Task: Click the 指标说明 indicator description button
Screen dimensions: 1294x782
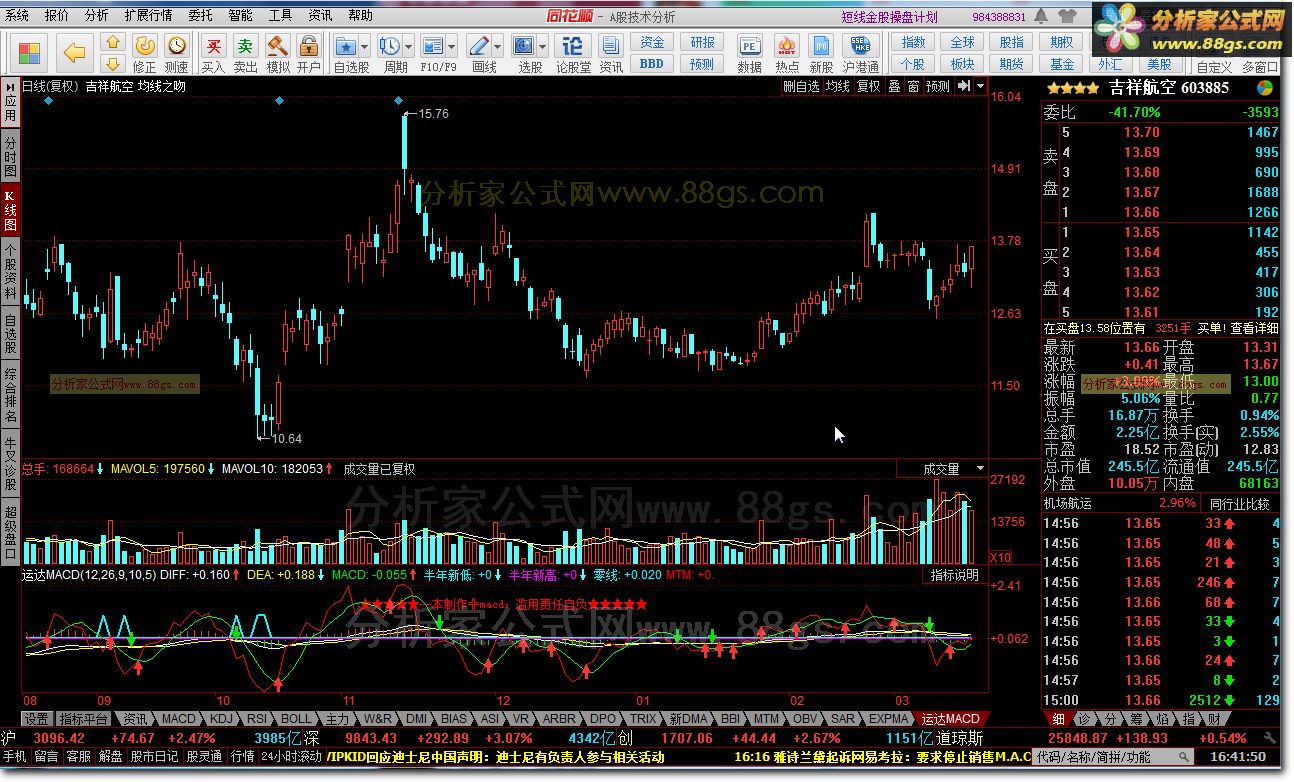Action: tap(954, 576)
